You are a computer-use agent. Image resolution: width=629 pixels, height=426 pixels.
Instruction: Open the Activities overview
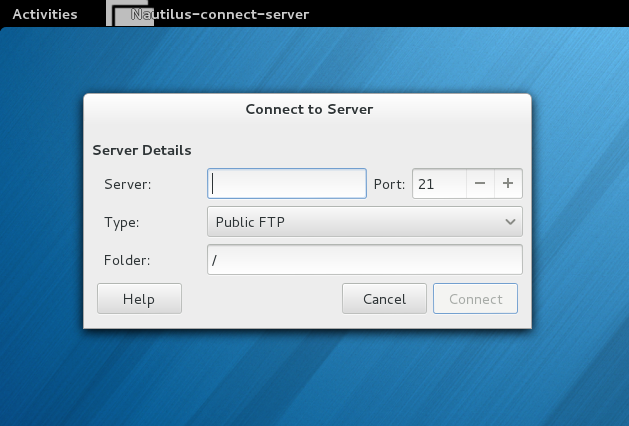44,14
